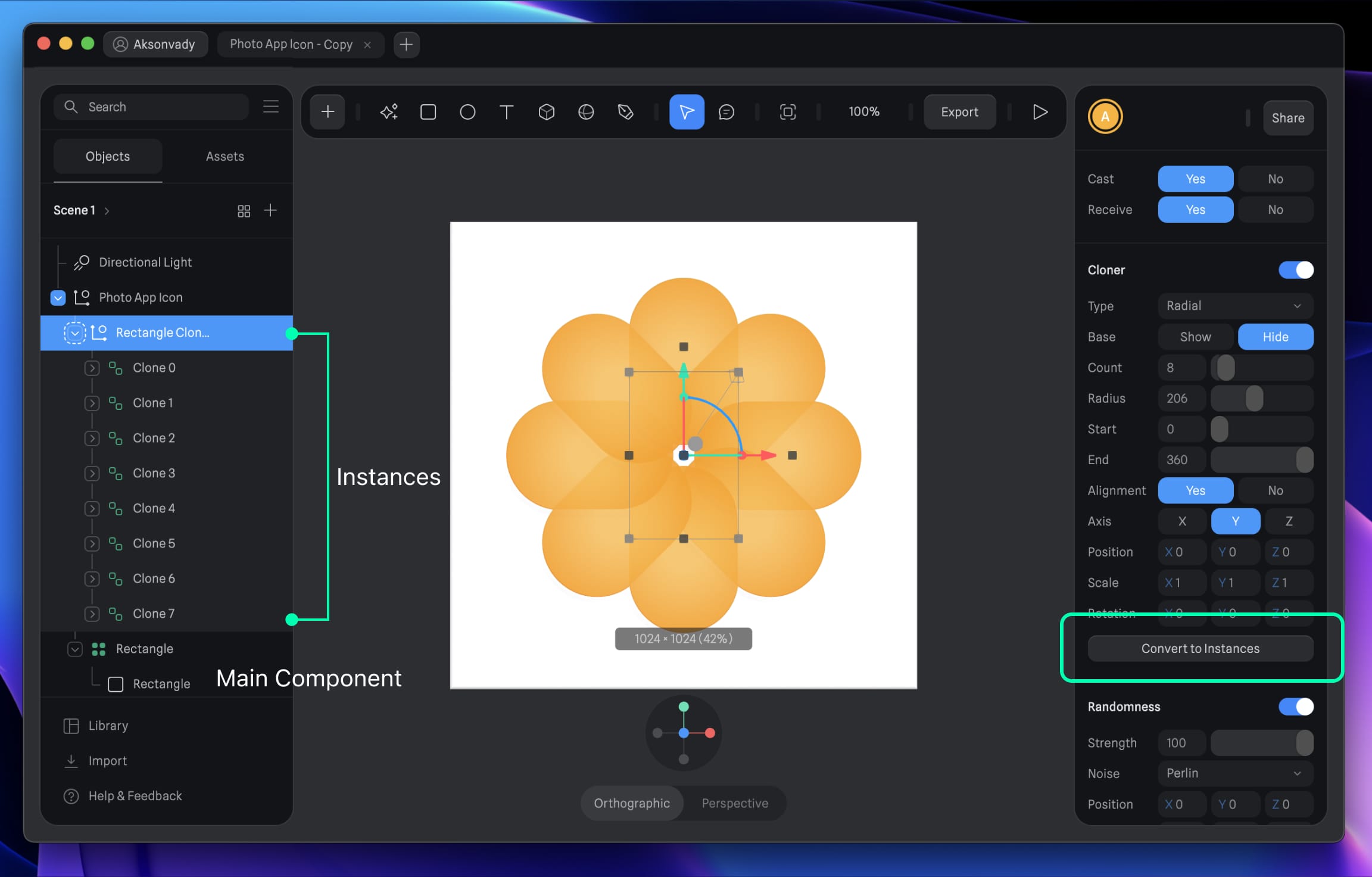The image size is (1372, 877).
Task: Set Receive shadows to No
Action: [1276, 209]
